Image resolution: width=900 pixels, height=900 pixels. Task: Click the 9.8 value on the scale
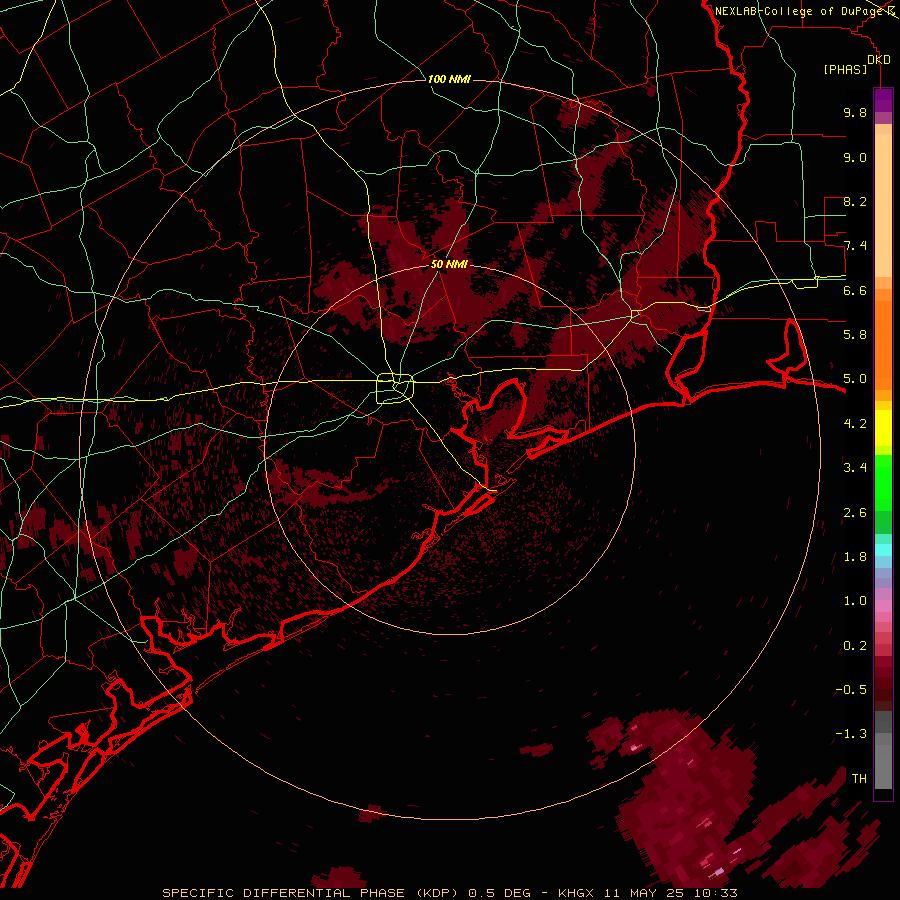tap(855, 112)
